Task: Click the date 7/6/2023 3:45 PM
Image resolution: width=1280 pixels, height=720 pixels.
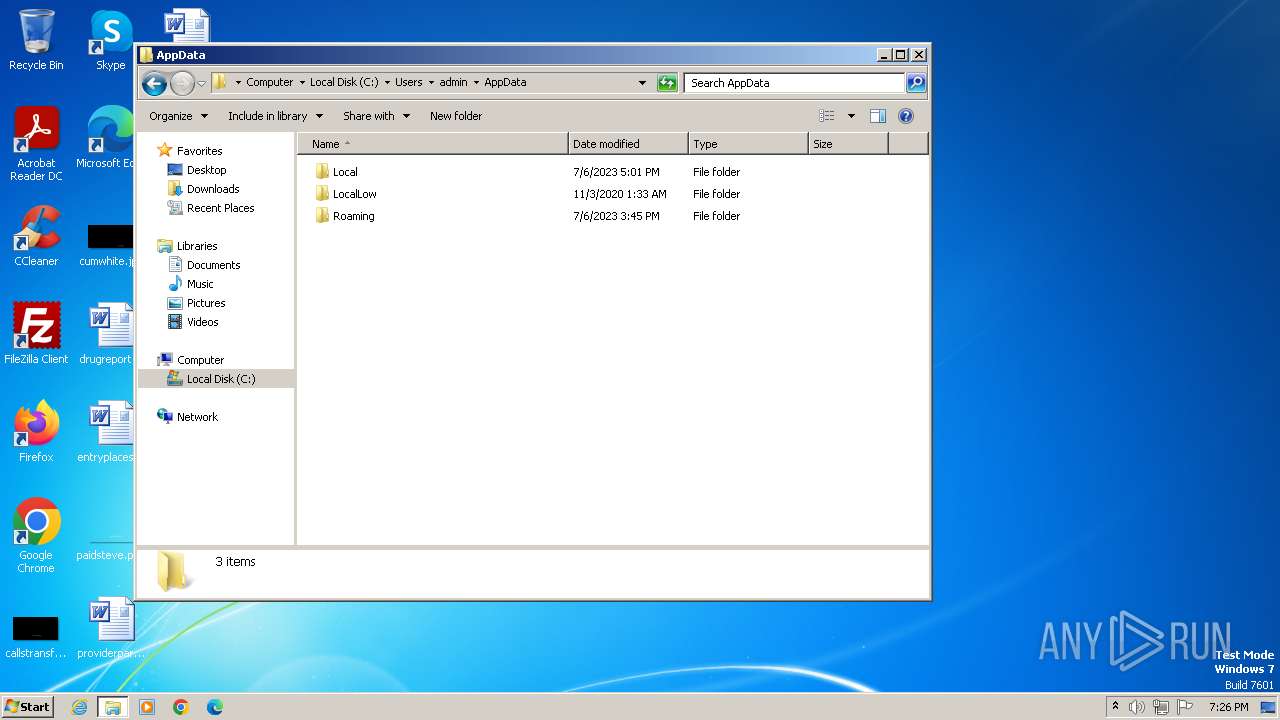Action: click(616, 216)
